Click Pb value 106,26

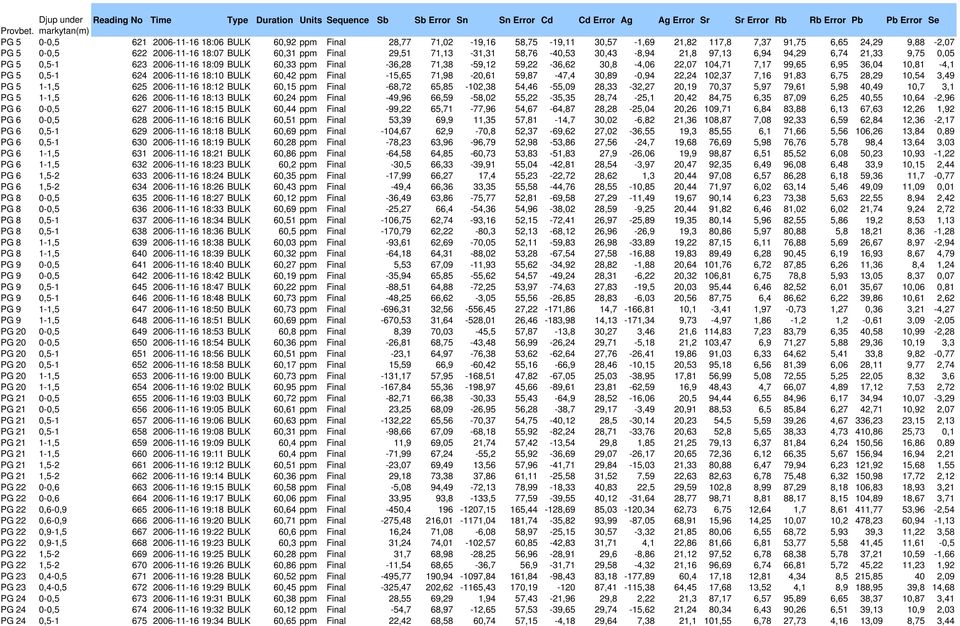pos(867,131)
